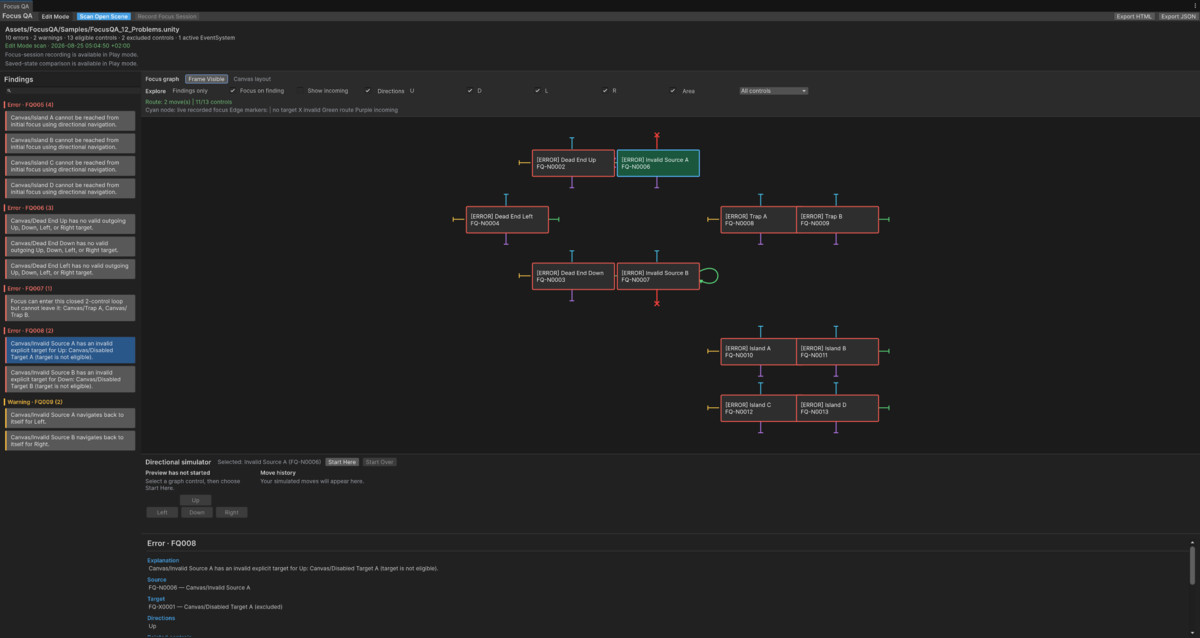The width and height of the screenshot is (1200, 638).
Task: Export the report as JSON
Action: pos(1177,17)
